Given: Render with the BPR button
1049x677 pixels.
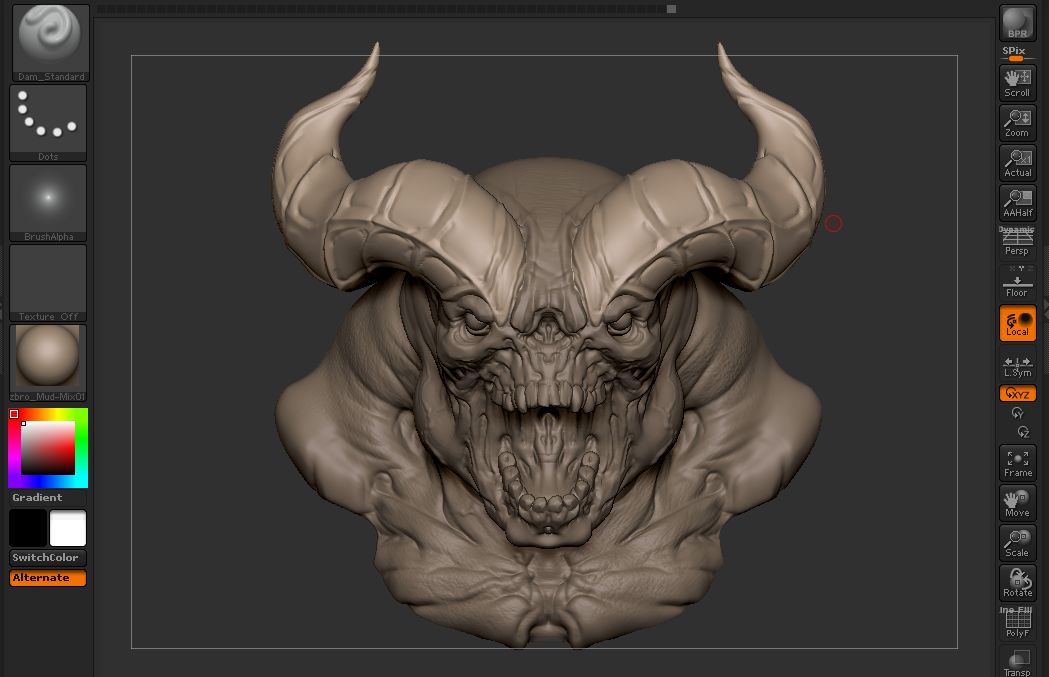Looking at the screenshot, I should pyautogui.click(x=1018, y=23).
